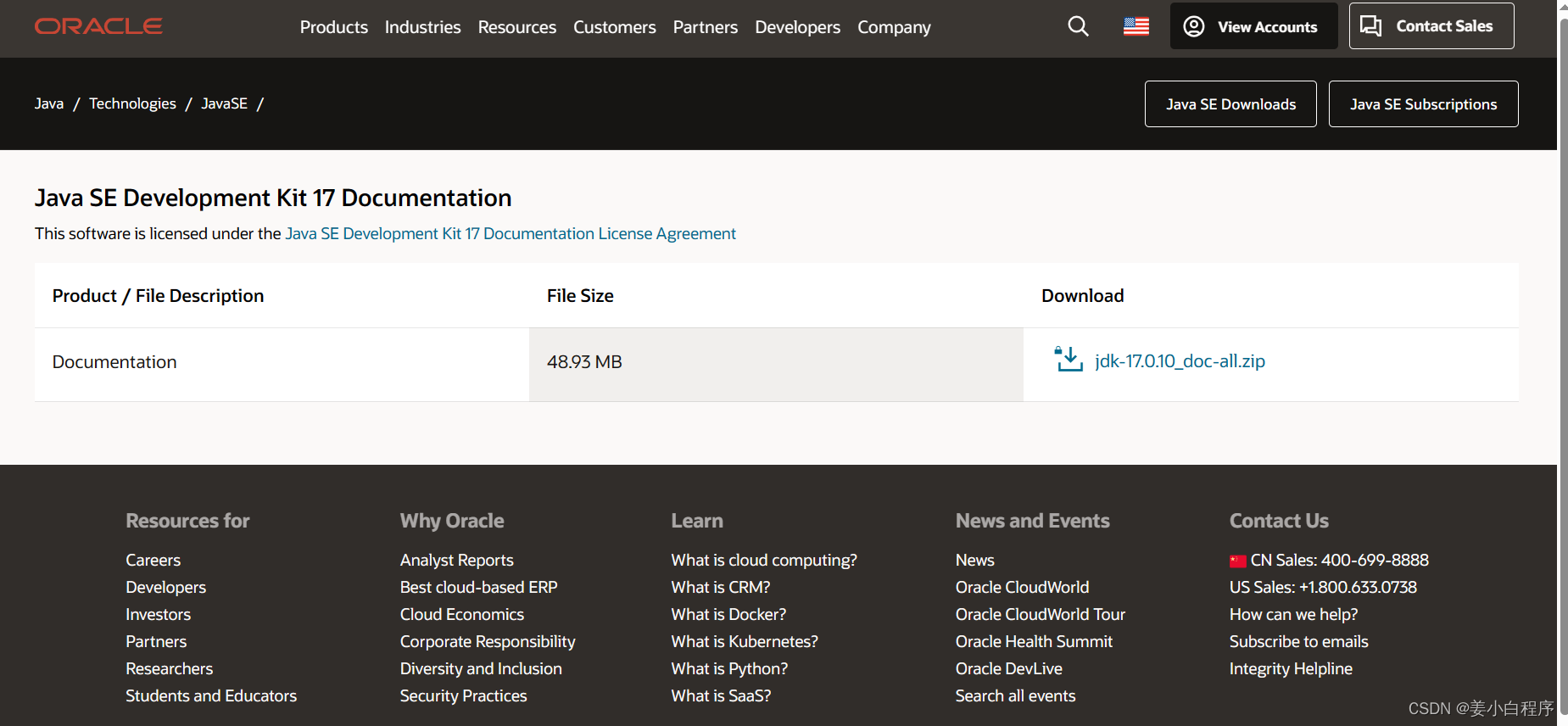Open Best cloud-based ERP link
This screenshot has width=1568, height=726.
(479, 587)
